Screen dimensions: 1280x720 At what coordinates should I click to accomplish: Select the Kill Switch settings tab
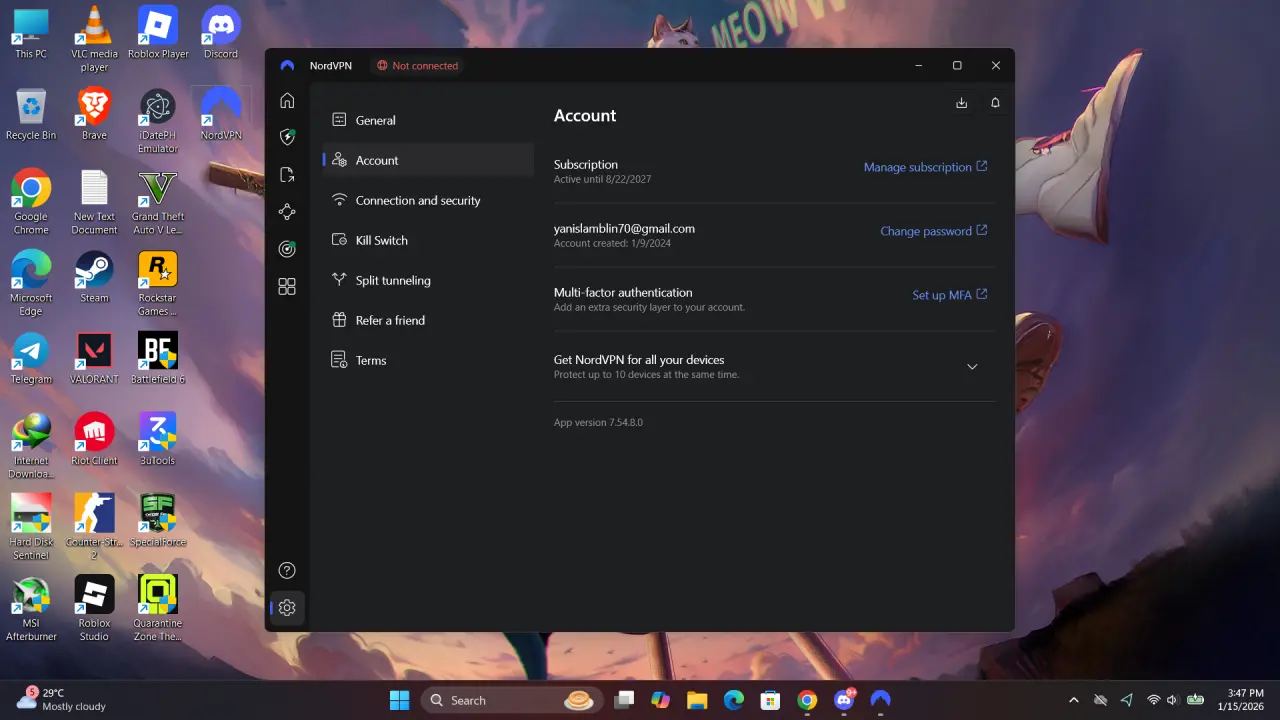click(428, 240)
